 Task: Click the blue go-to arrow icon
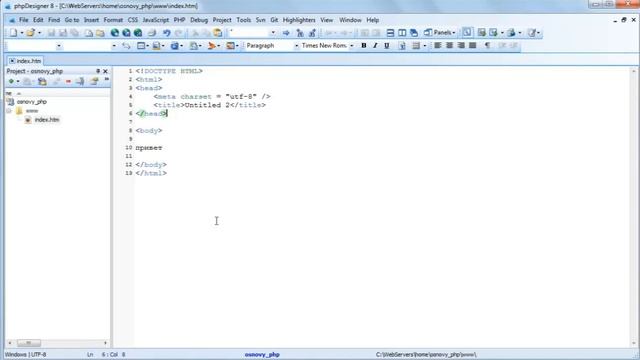point(286,33)
